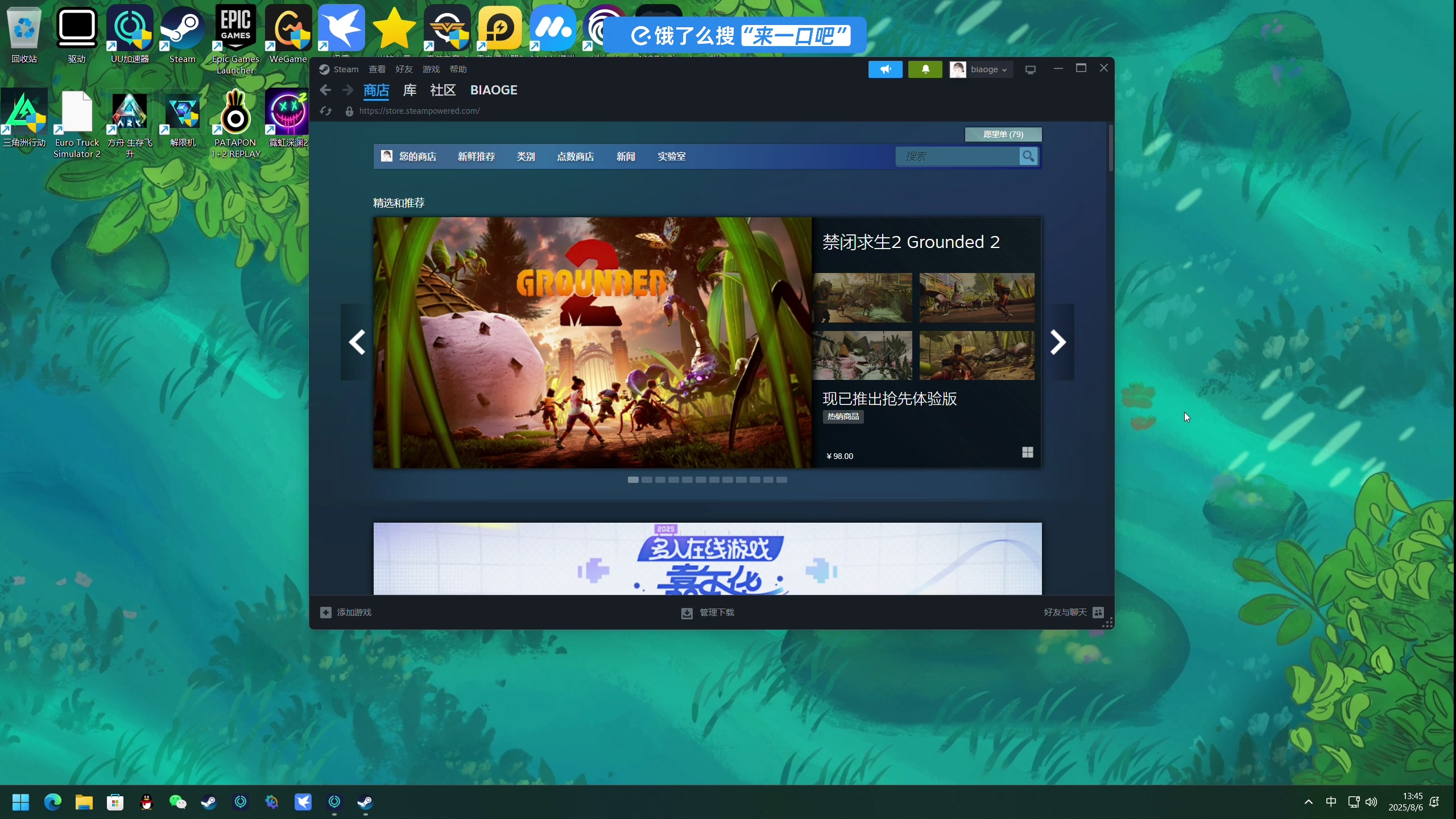Show previous featured game with left arrow
This screenshot has width=1456, height=819.
click(357, 342)
